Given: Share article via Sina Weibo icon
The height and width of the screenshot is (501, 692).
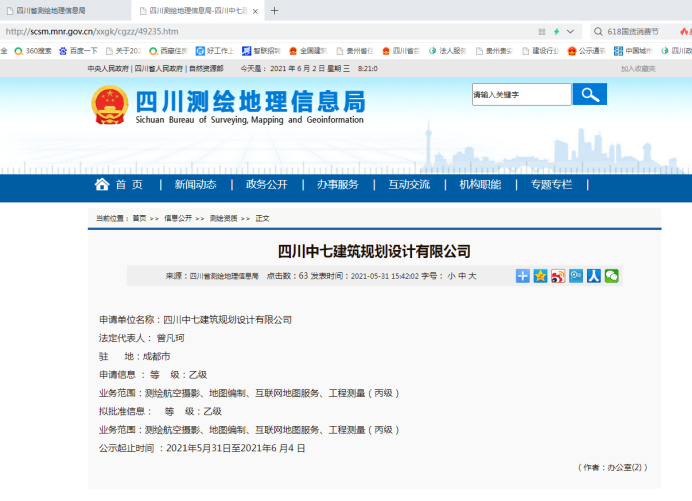Looking at the screenshot, I should point(558,276).
